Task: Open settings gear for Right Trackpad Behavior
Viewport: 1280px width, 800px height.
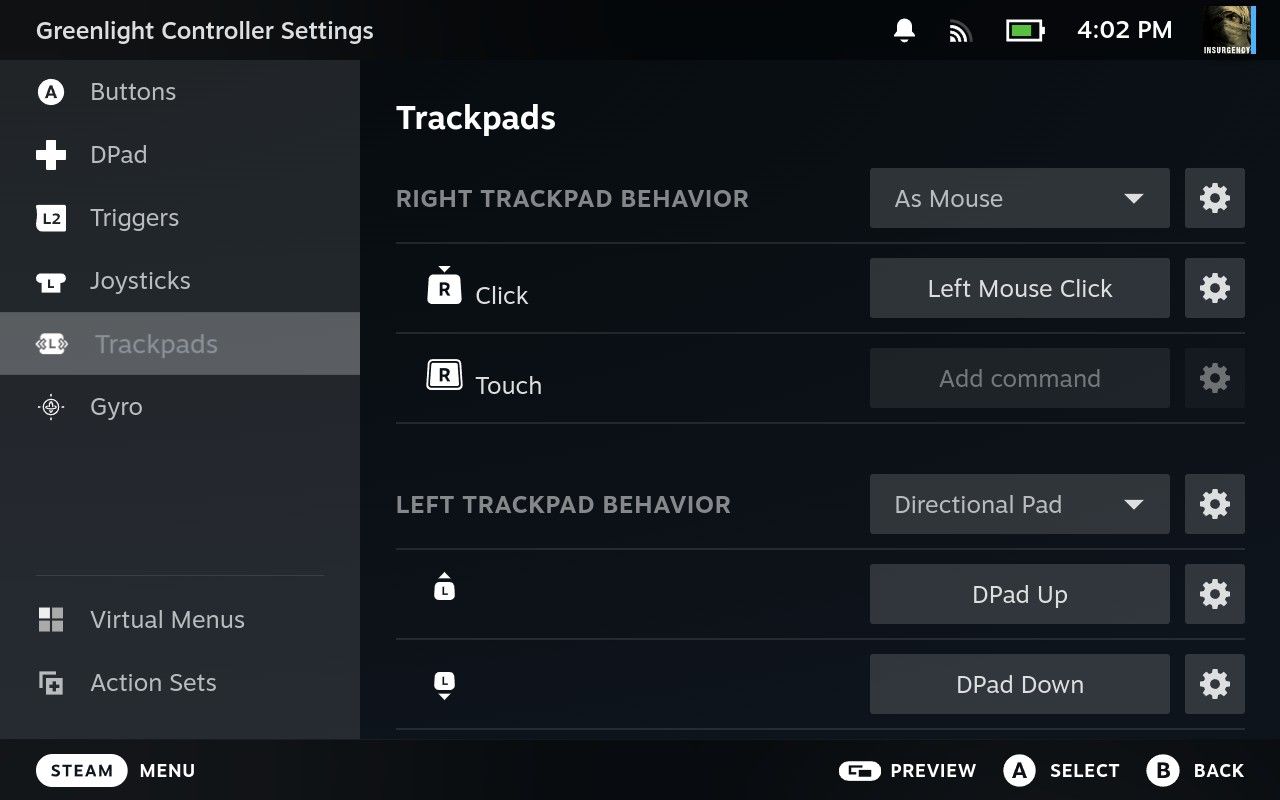Action: click(x=1215, y=198)
